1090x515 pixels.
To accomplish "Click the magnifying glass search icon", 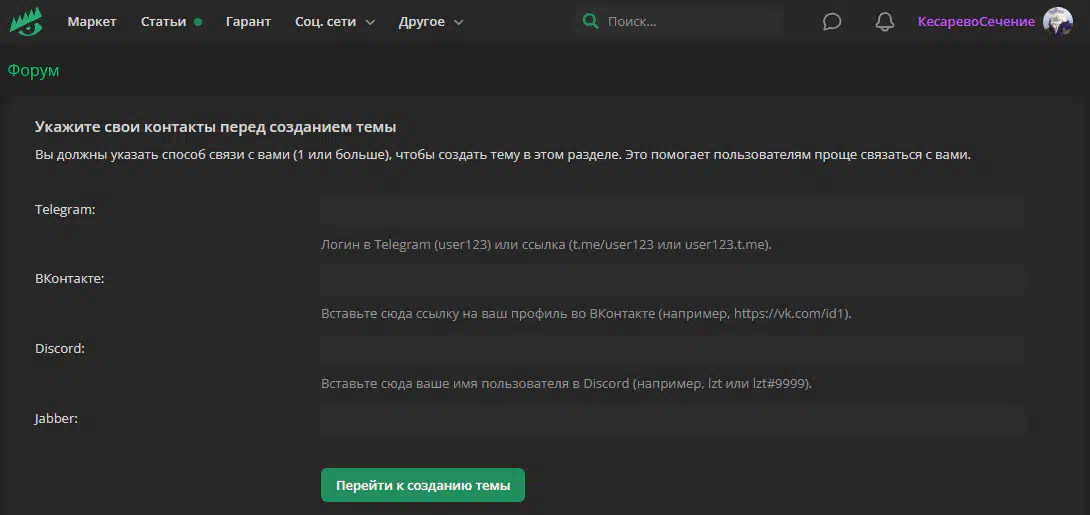I will [x=591, y=21].
